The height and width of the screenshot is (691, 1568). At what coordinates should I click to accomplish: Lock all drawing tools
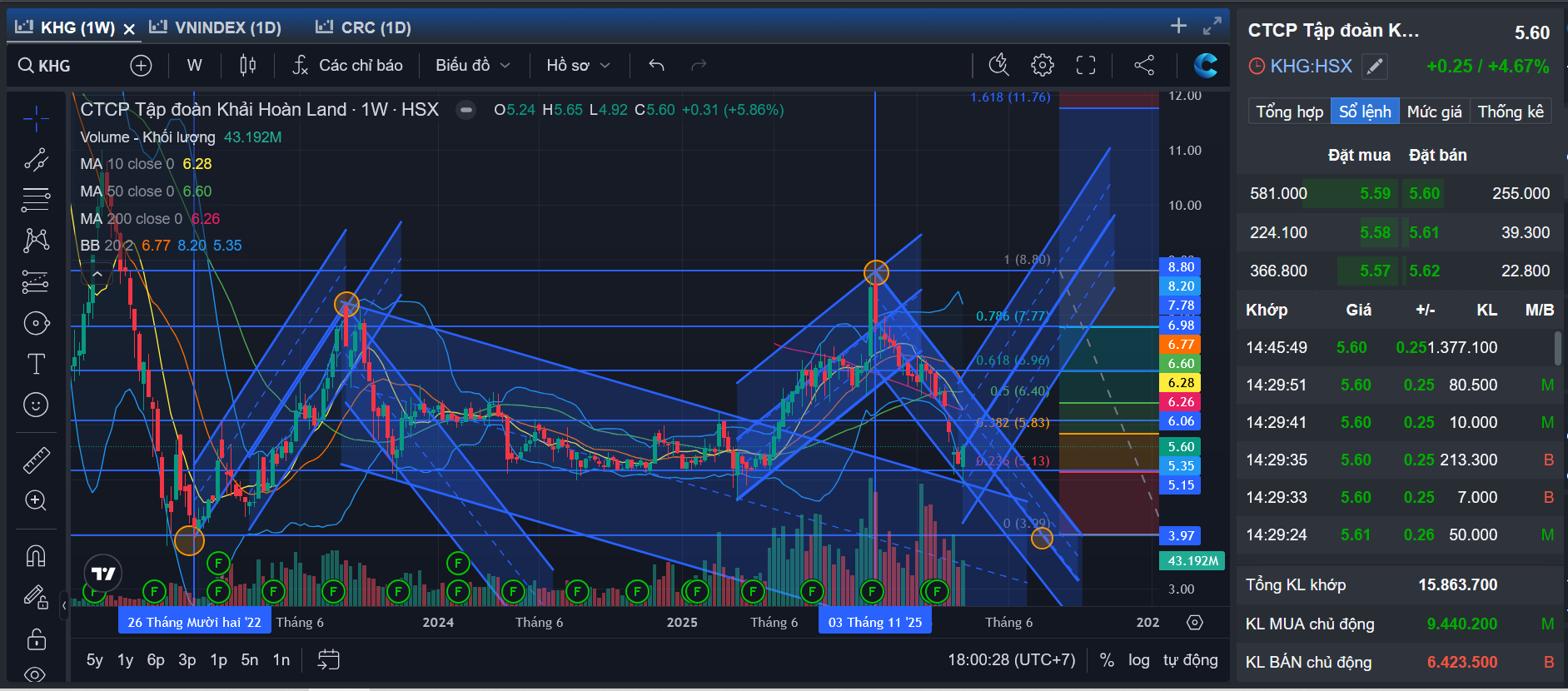coord(36,639)
